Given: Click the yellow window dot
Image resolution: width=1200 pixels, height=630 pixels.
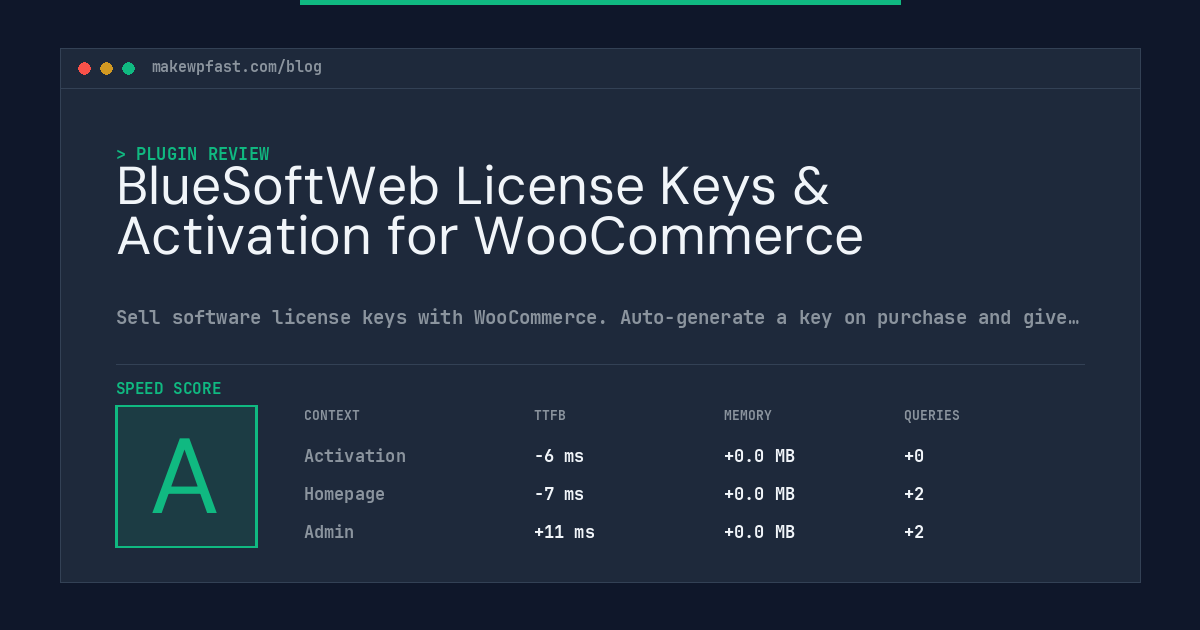Looking at the screenshot, I should 107,68.
